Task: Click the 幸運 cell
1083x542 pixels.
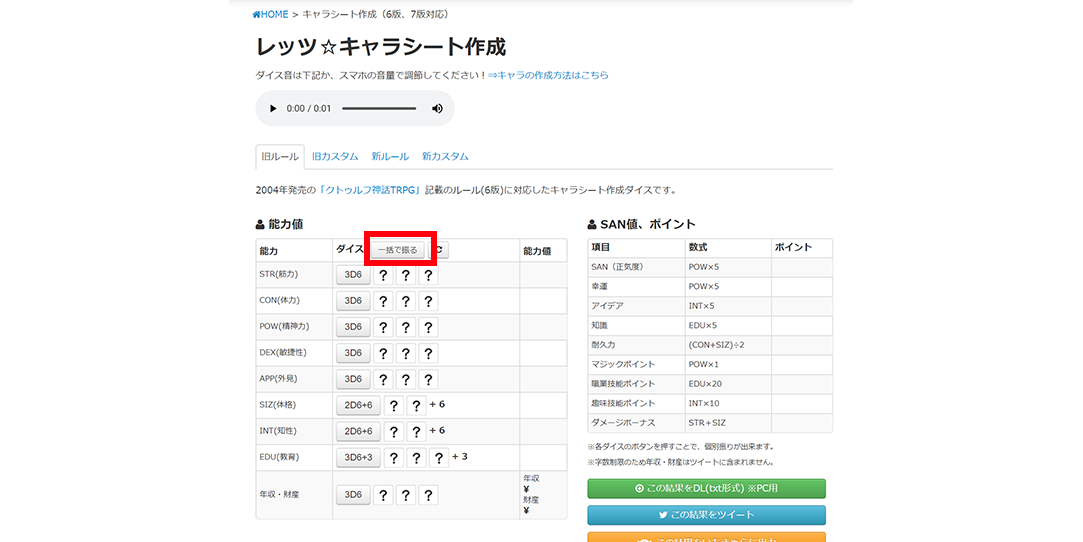Action: pyautogui.click(x=636, y=286)
